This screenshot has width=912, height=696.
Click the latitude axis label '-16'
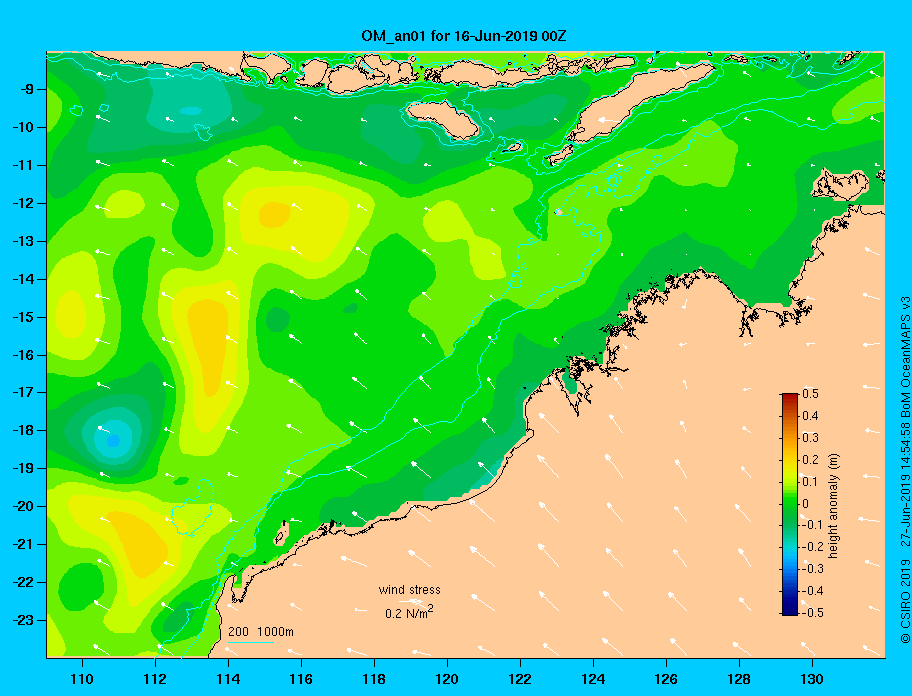(22, 355)
